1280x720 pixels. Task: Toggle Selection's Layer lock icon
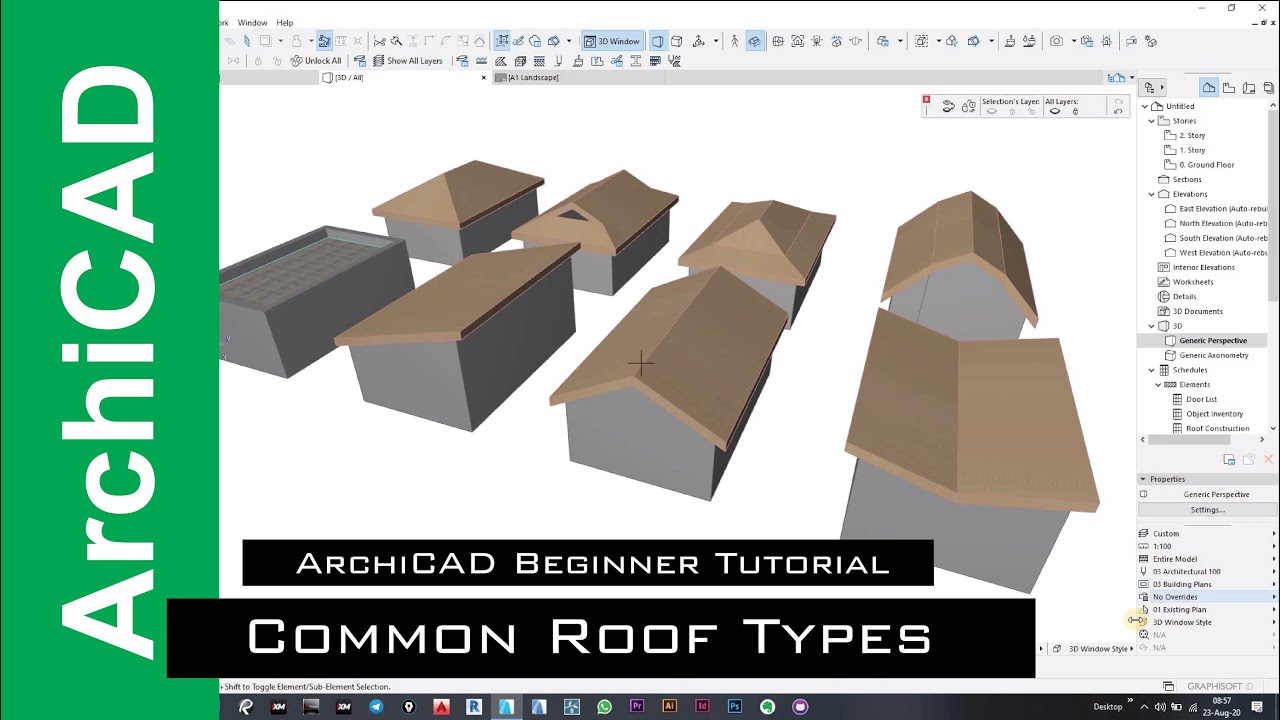(1012, 111)
